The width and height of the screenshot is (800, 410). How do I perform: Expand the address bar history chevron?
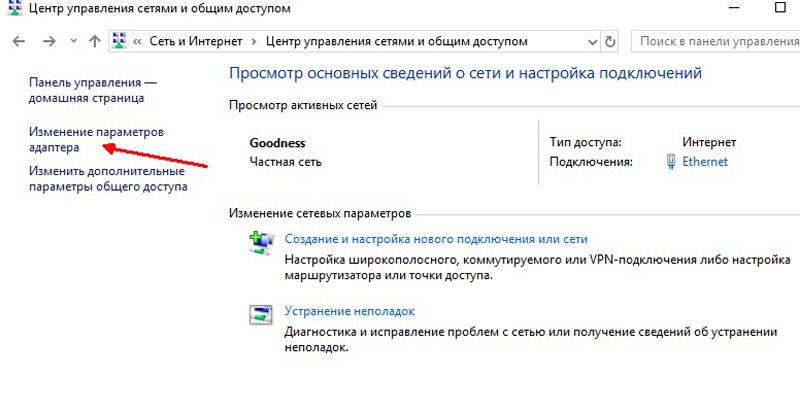click(592, 42)
